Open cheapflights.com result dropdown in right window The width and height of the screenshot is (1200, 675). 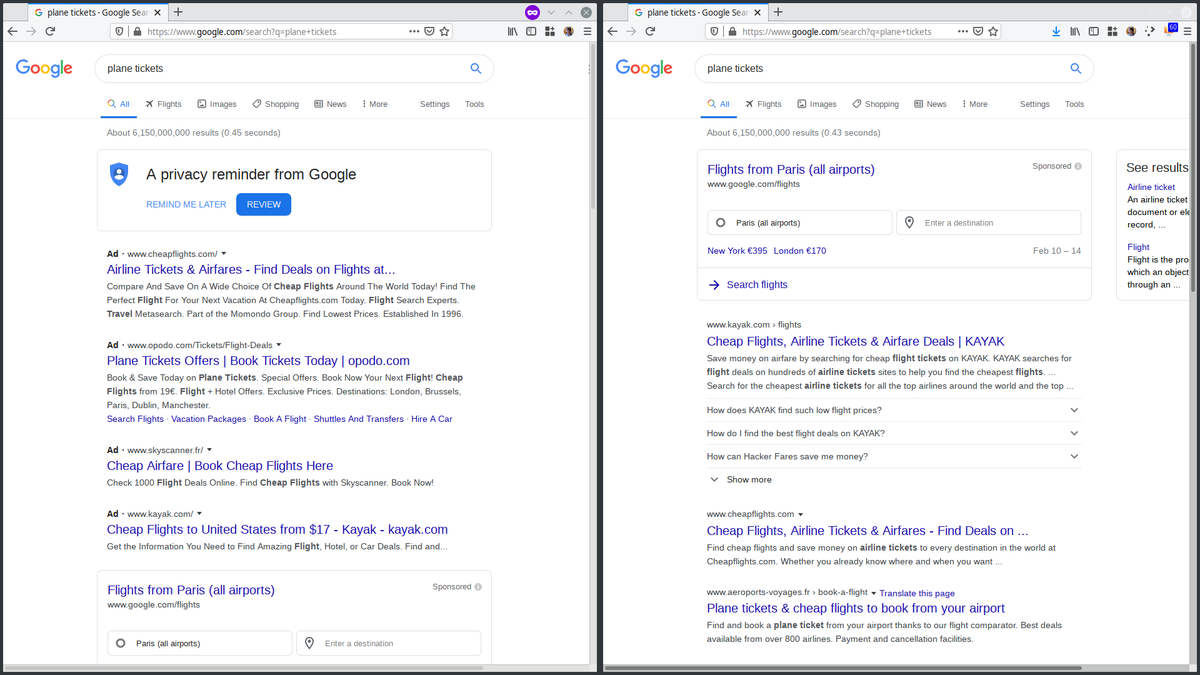coord(801,514)
